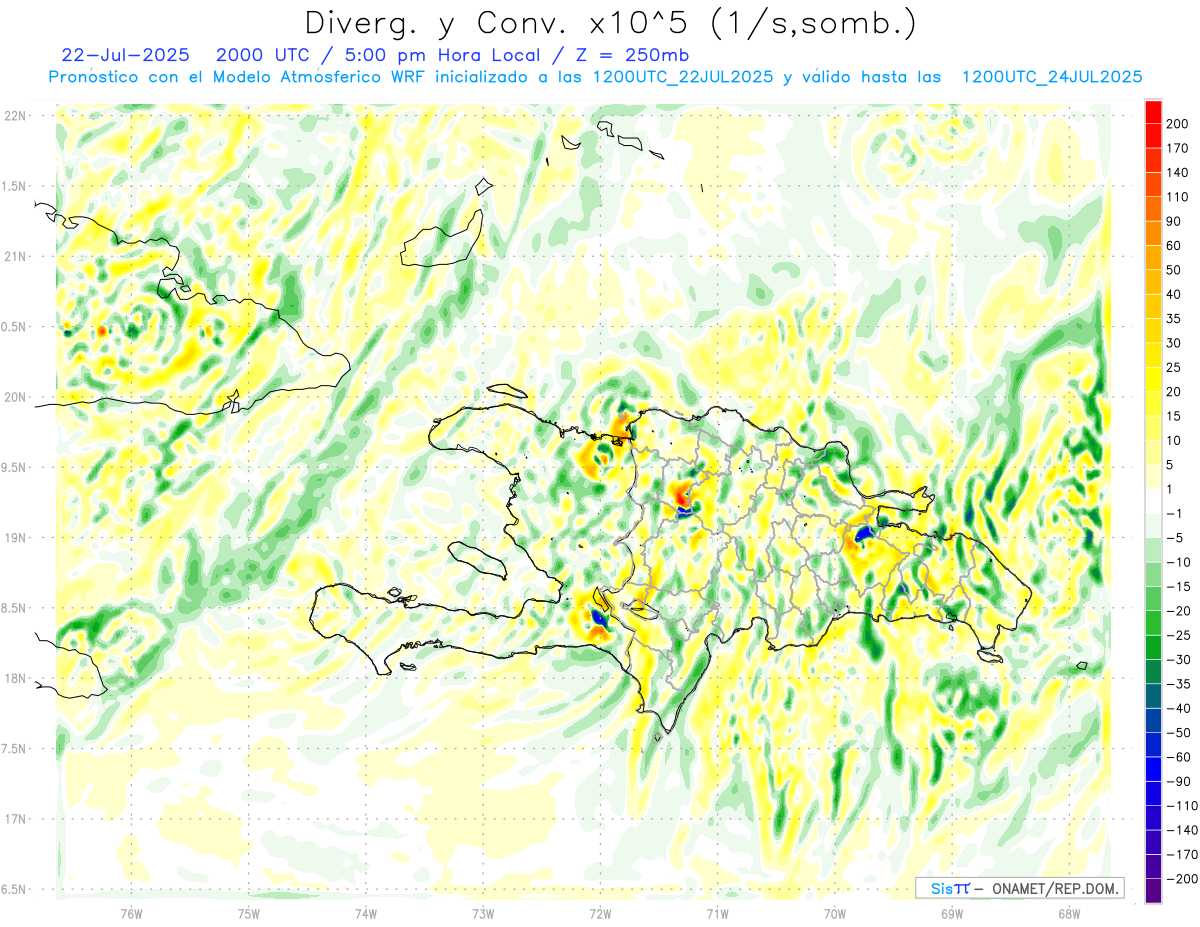This screenshot has height=927, width=1200.
Task: Click the 8.5N latitude label
Action: pos(14,608)
